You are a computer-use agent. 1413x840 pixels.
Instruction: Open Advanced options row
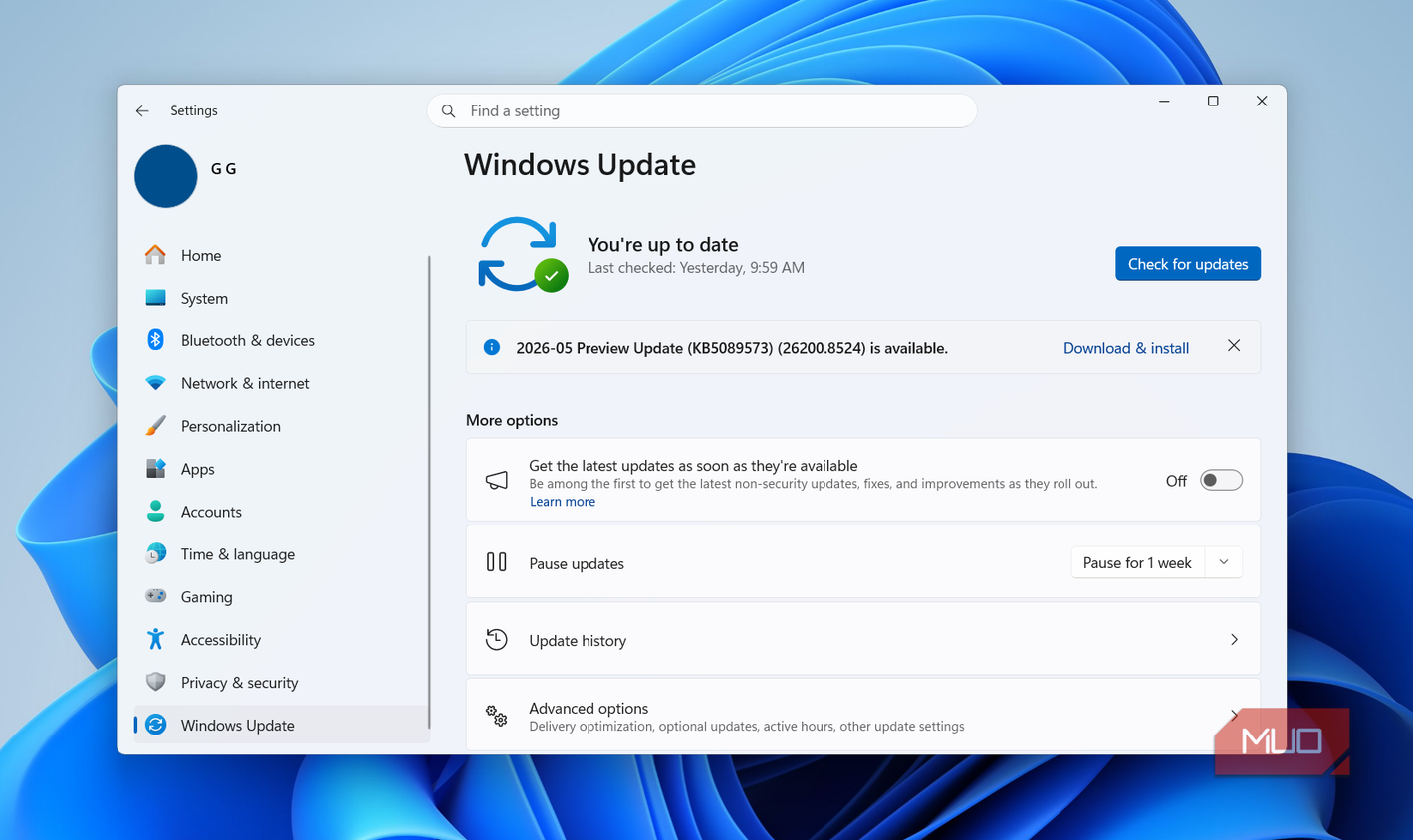[x=862, y=716]
